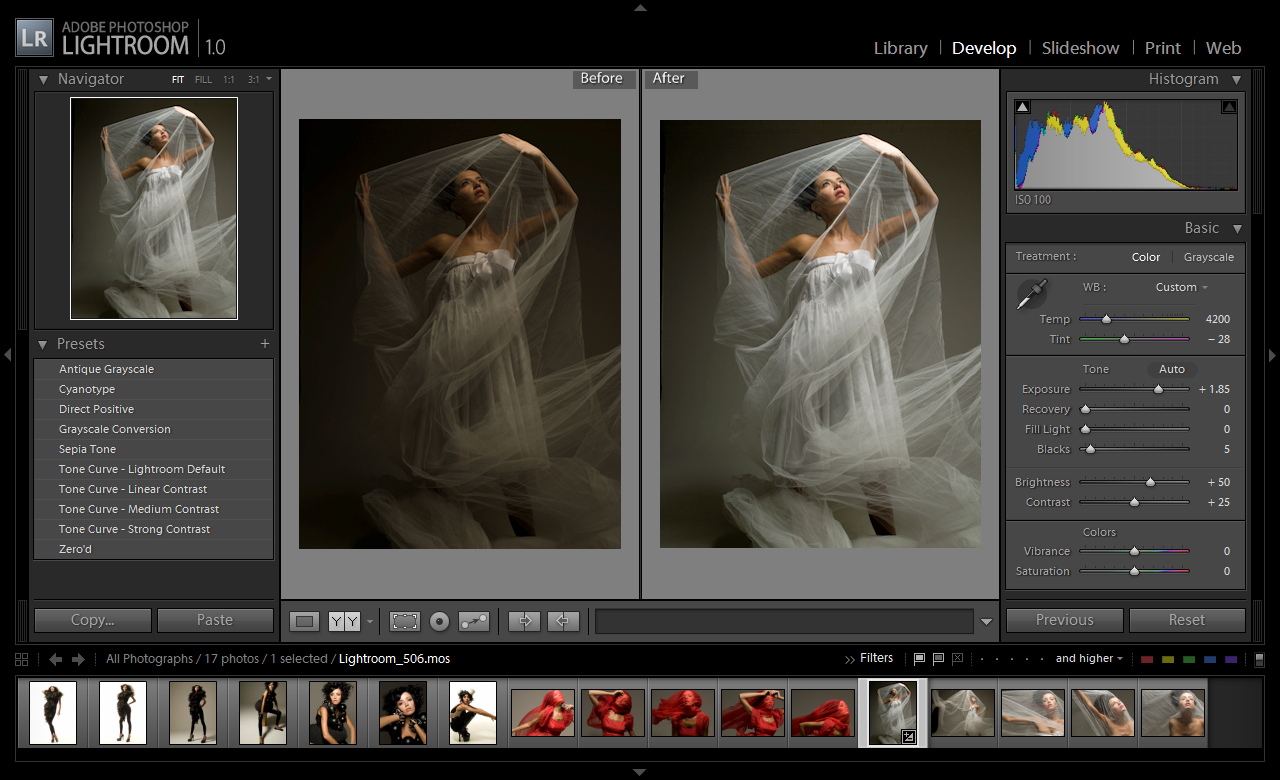The width and height of the screenshot is (1280, 780).
Task: Select the Remove Red Eye tool
Action: click(440, 621)
